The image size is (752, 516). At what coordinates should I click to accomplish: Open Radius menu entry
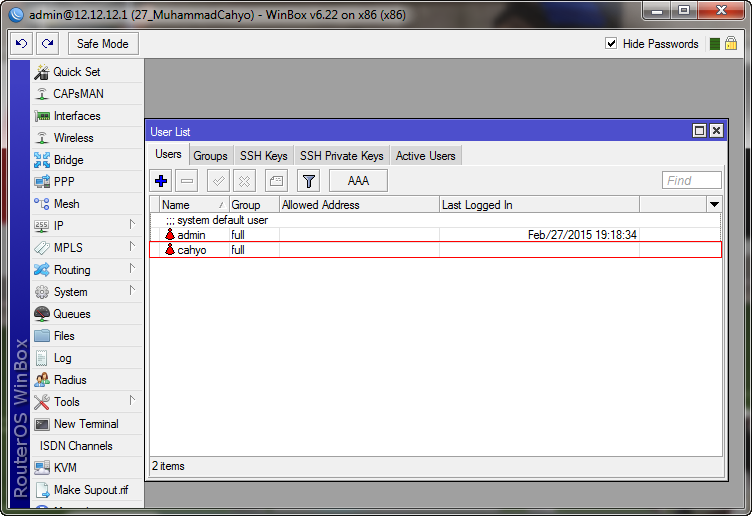coord(87,380)
